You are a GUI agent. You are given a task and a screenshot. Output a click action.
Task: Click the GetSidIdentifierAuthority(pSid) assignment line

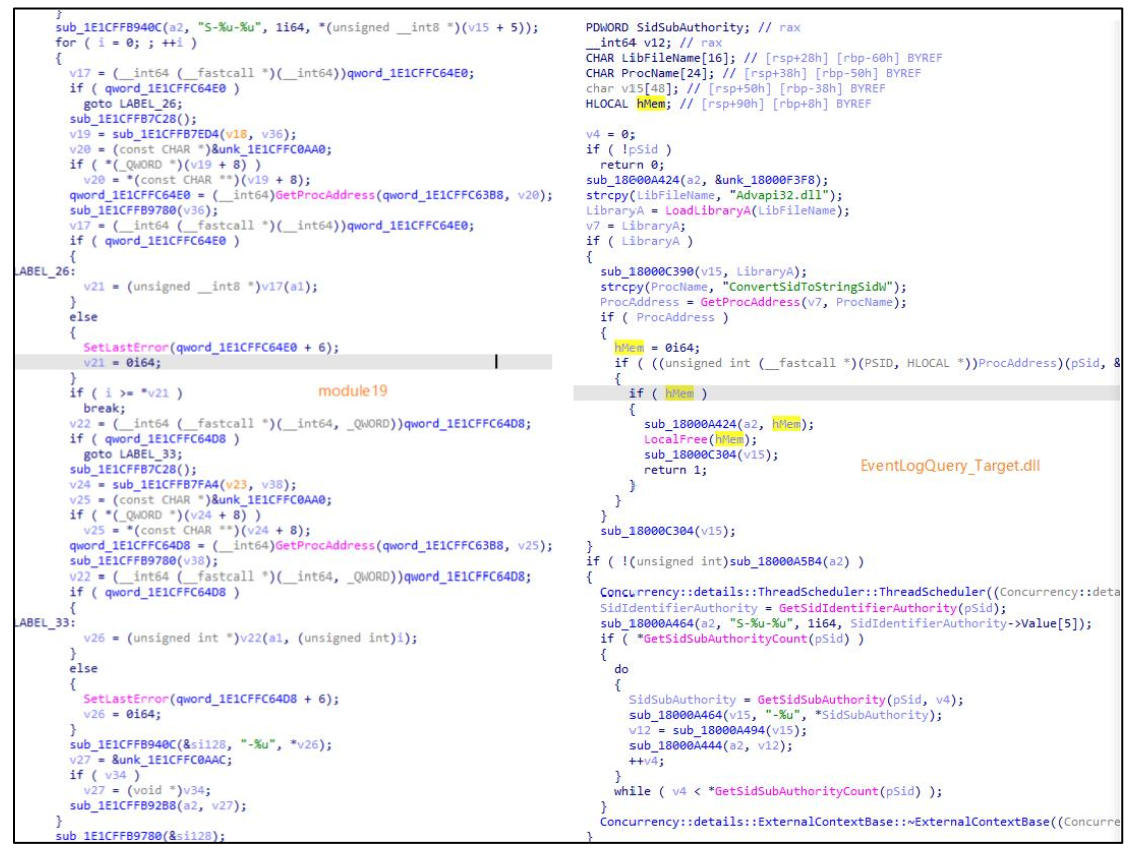coord(803,608)
